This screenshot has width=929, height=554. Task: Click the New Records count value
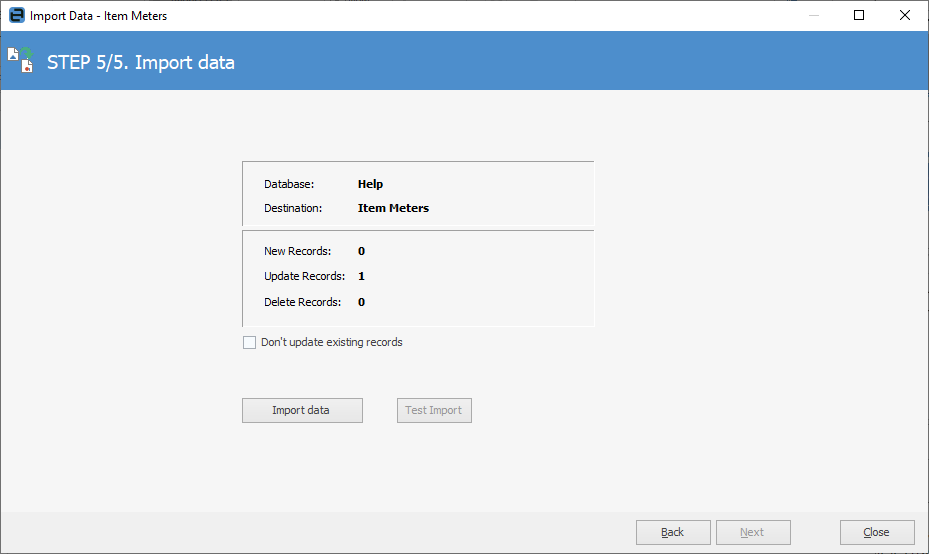[x=361, y=251]
